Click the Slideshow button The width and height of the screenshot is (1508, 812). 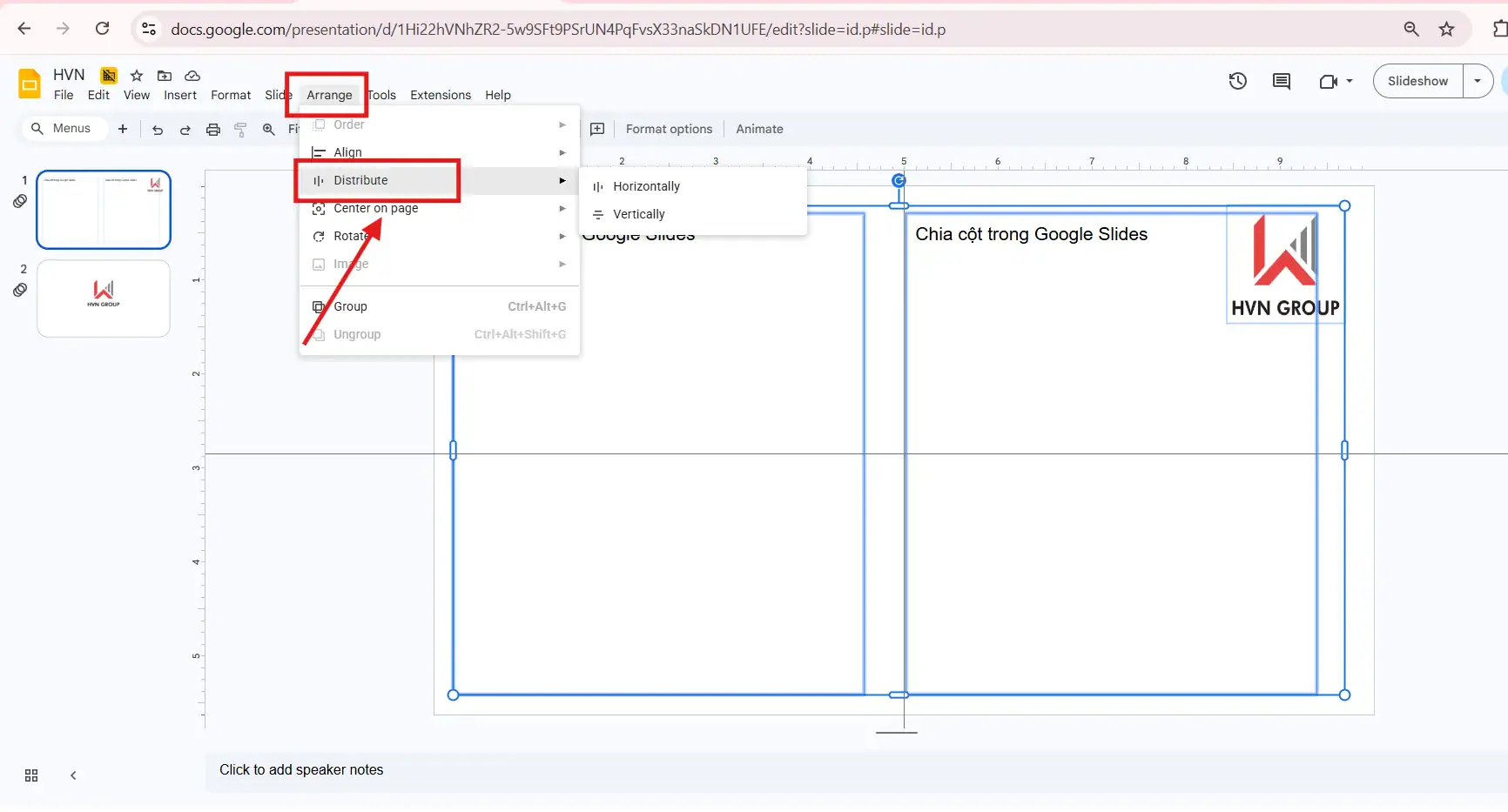1417,80
